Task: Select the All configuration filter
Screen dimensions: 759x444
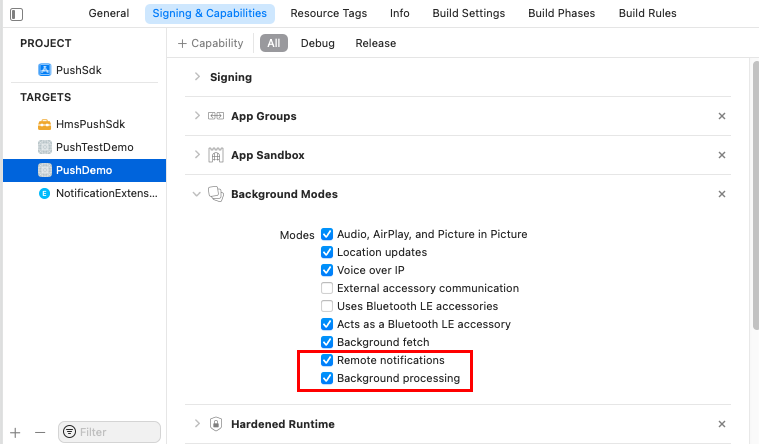Action: [x=274, y=43]
